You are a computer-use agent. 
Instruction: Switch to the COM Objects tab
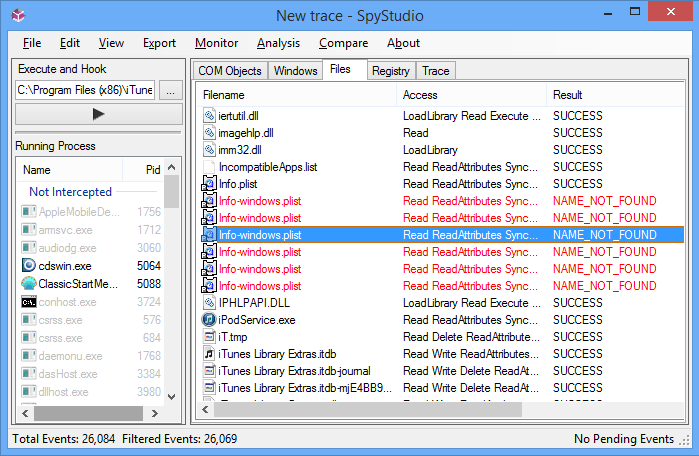coord(230,71)
